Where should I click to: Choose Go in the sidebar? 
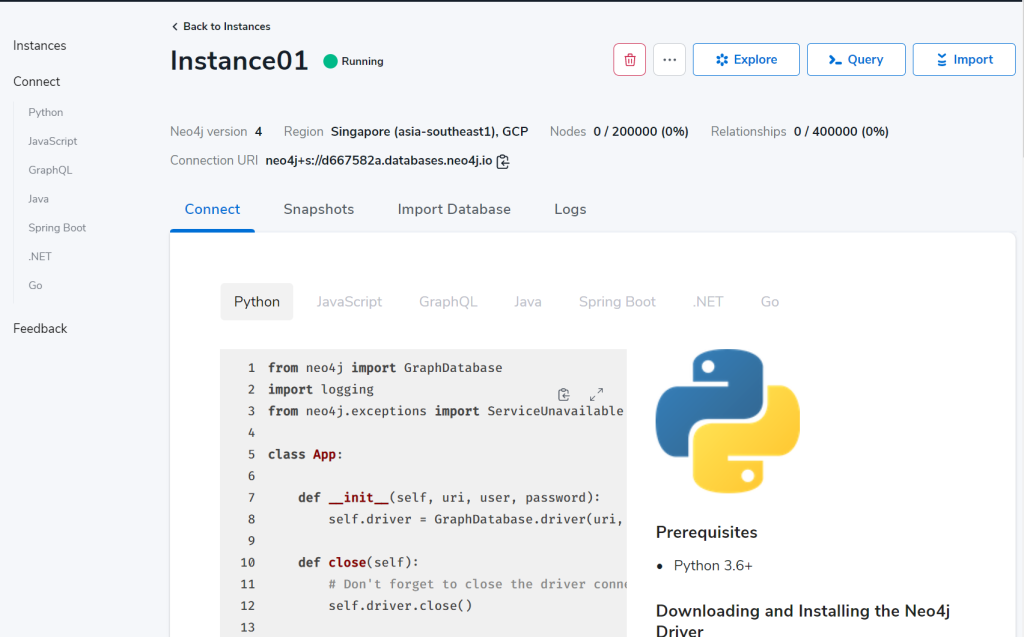tap(35, 286)
